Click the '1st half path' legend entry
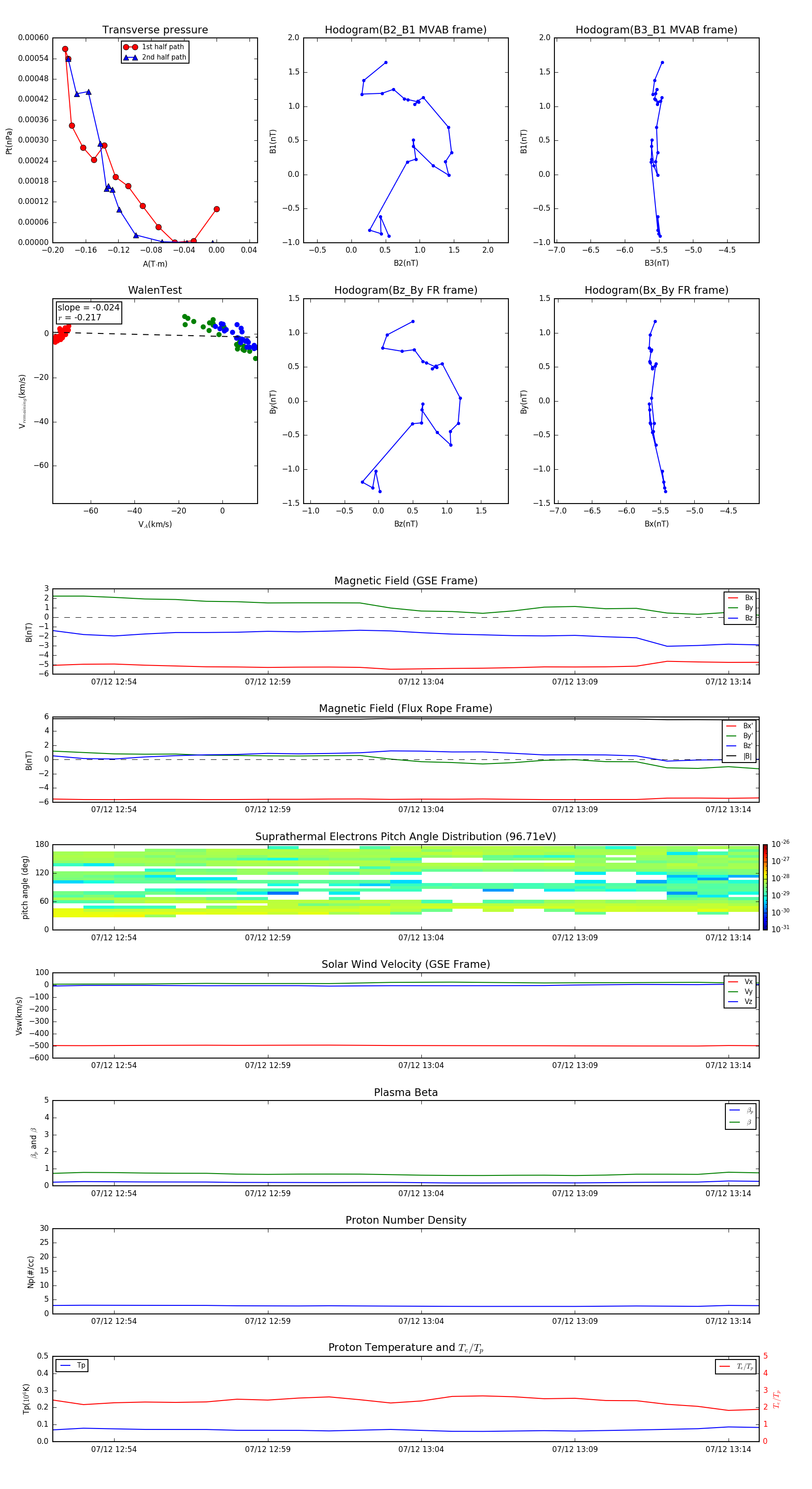 click(154, 47)
